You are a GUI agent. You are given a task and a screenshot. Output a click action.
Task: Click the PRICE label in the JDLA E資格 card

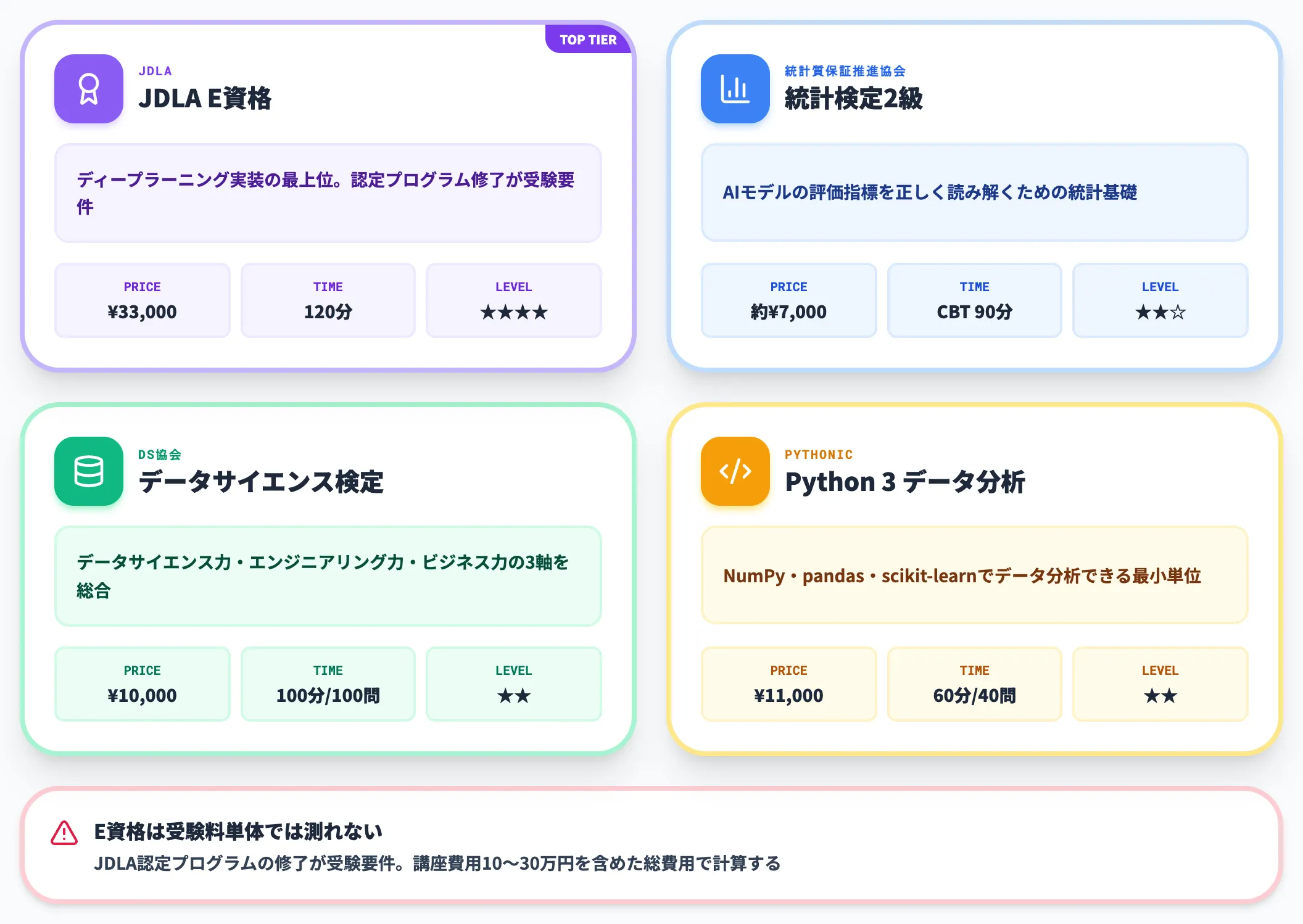pyautogui.click(x=142, y=287)
